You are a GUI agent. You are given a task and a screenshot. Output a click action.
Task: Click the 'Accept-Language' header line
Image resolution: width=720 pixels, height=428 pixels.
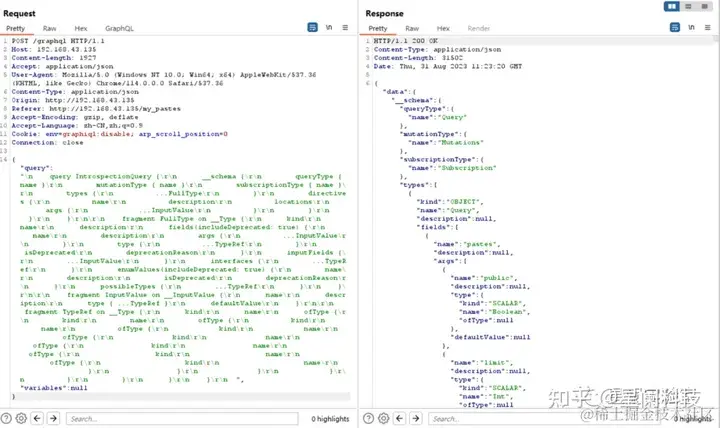tap(77, 125)
